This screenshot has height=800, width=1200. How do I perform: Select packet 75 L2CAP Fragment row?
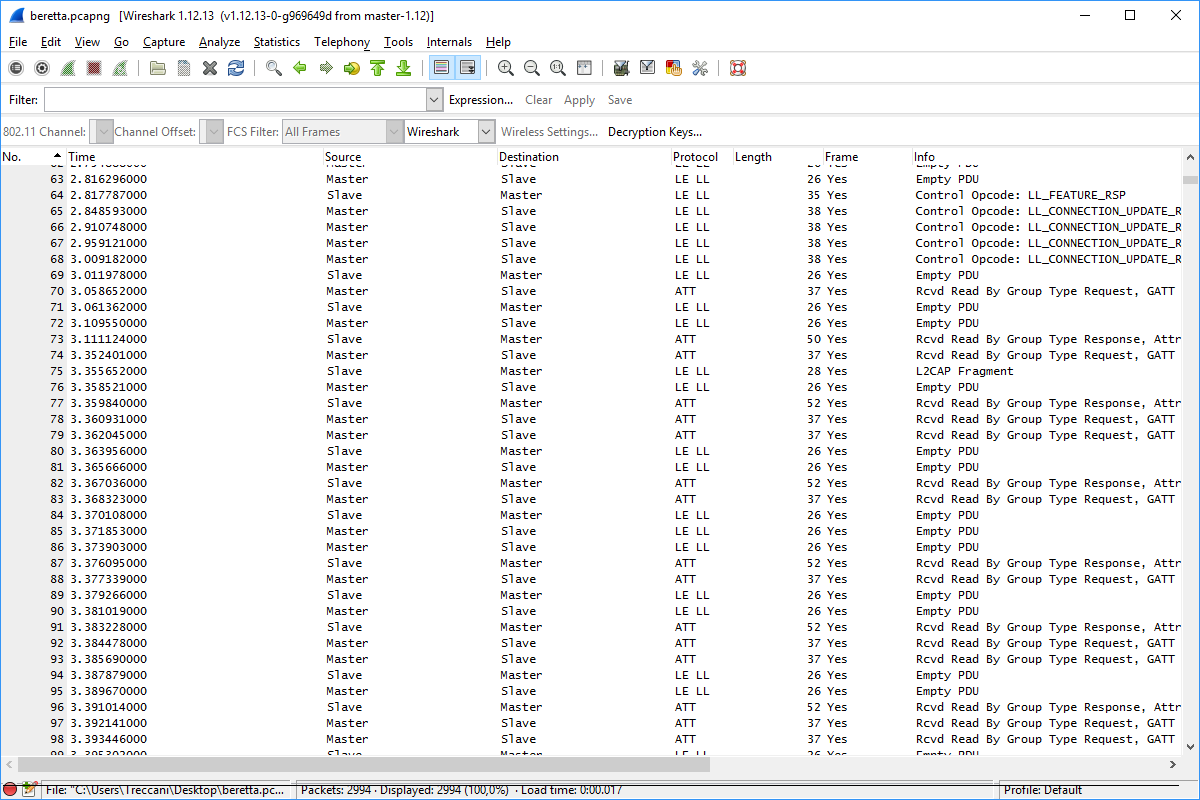(x=591, y=371)
